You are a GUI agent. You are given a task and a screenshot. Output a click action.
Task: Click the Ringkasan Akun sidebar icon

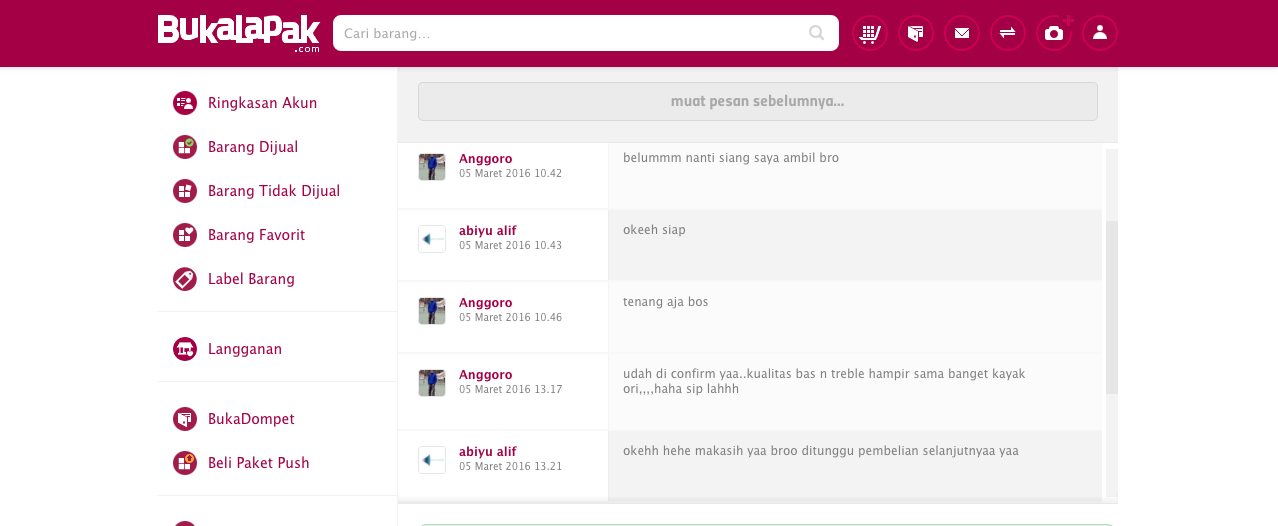point(184,103)
